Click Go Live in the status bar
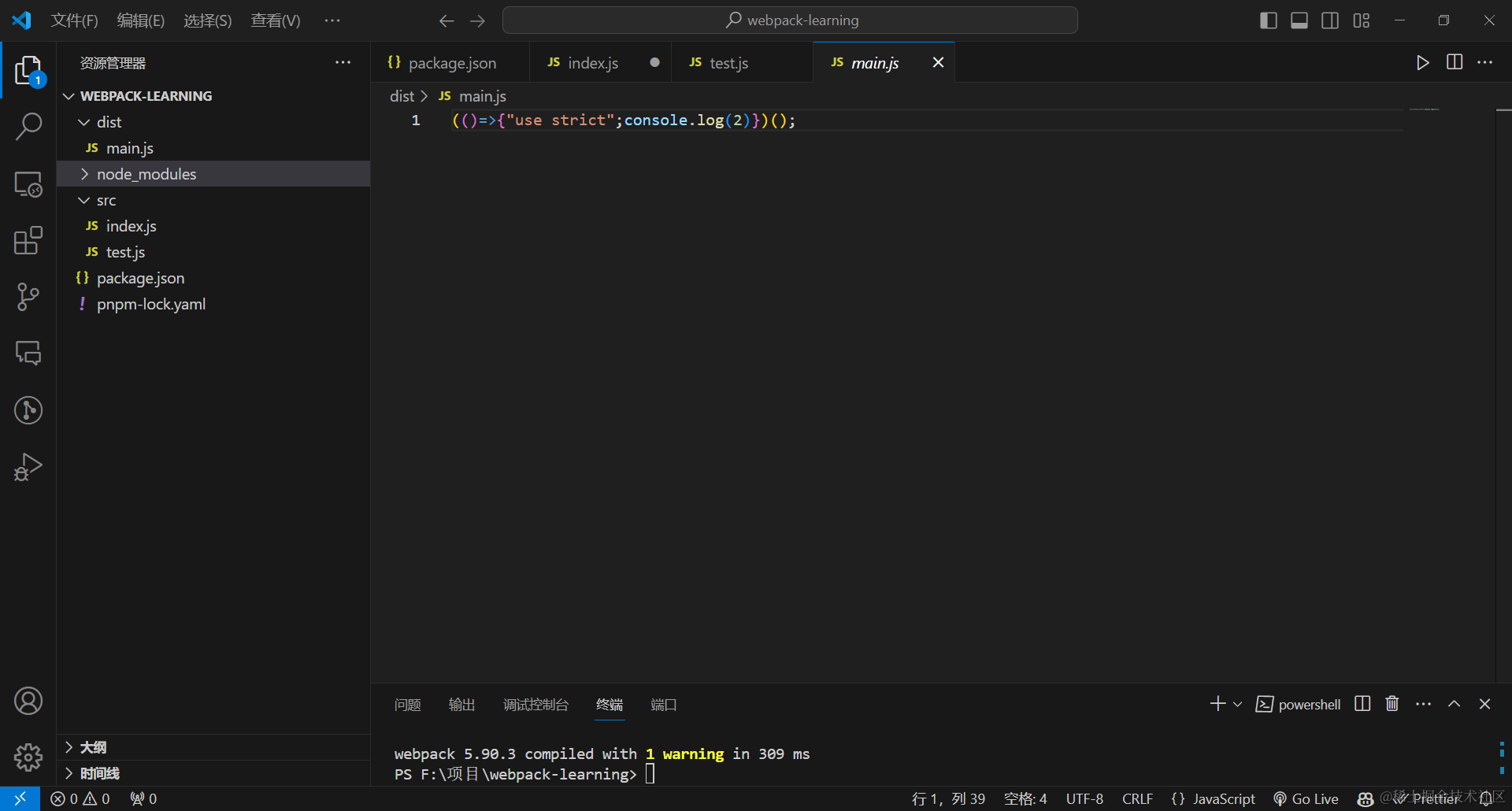The height and width of the screenshot is (811, 1512). (1306, 798)
